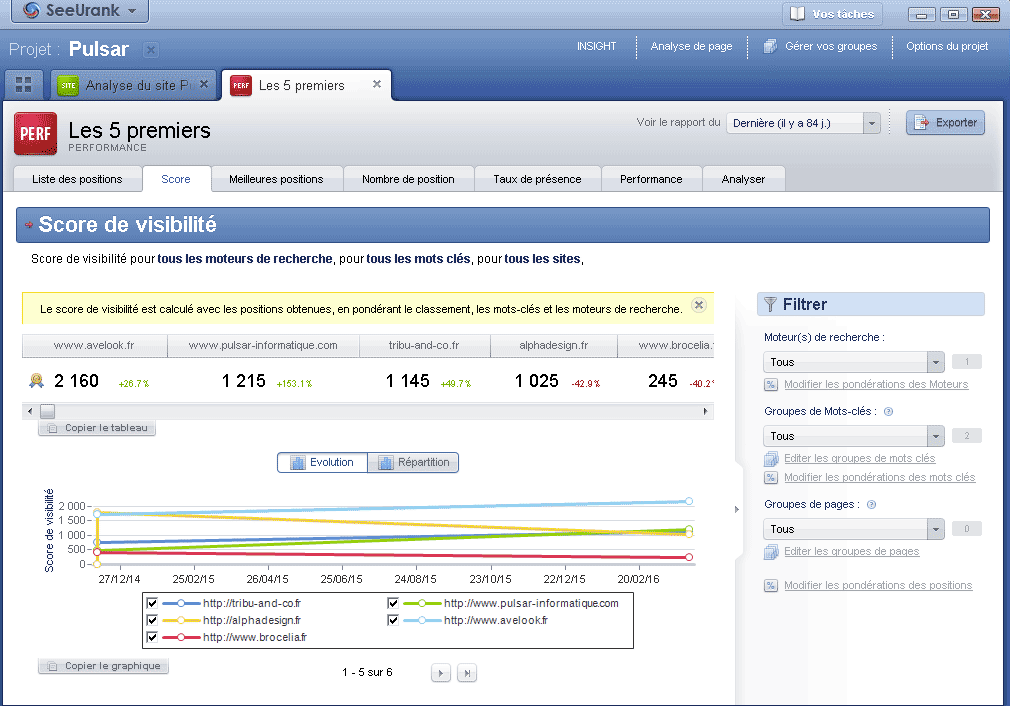Open Analyse de page
The image size is (1010, 706).
click(x=691, y=46)
